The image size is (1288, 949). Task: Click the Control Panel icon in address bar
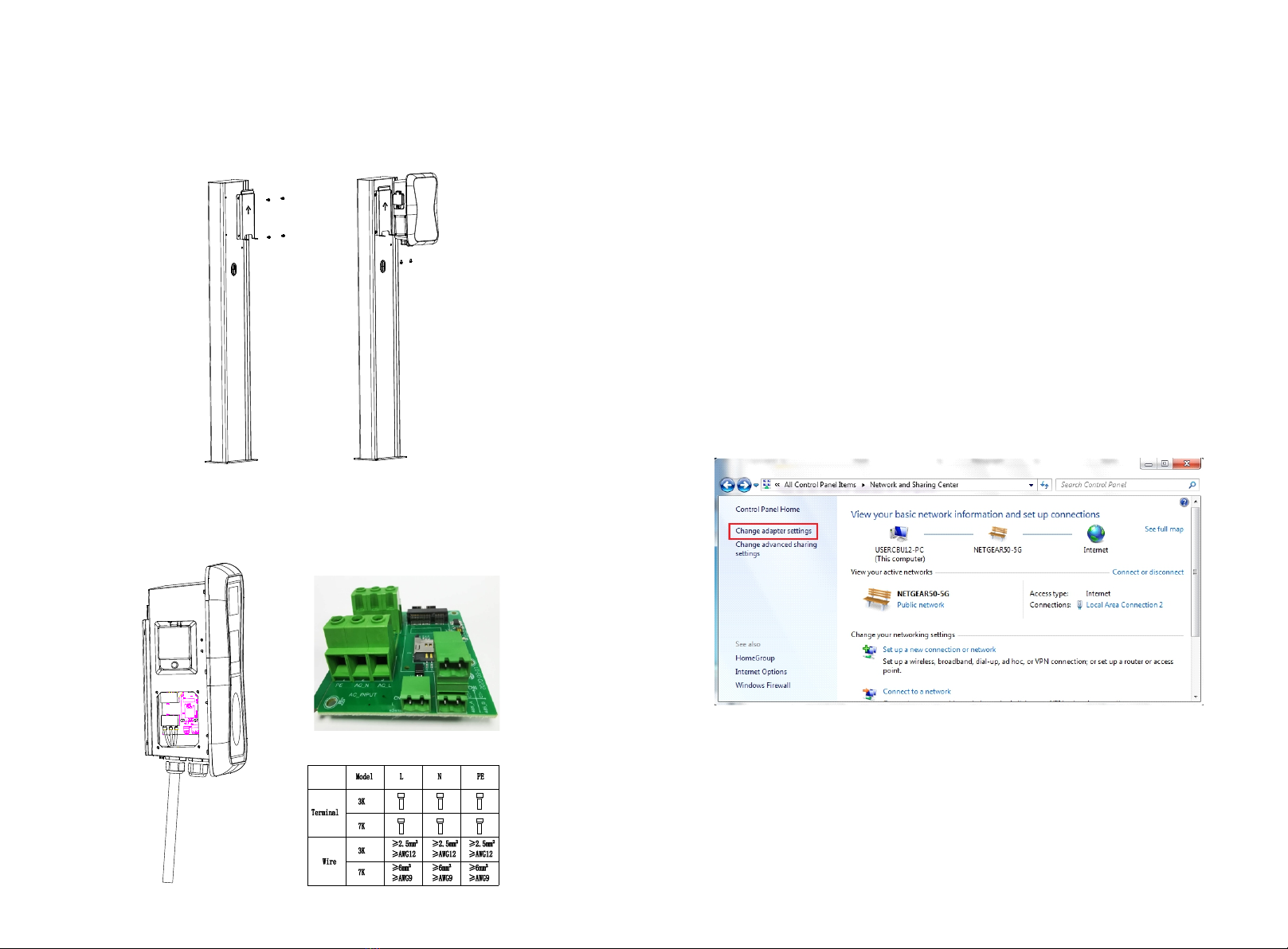pos(766,484)
